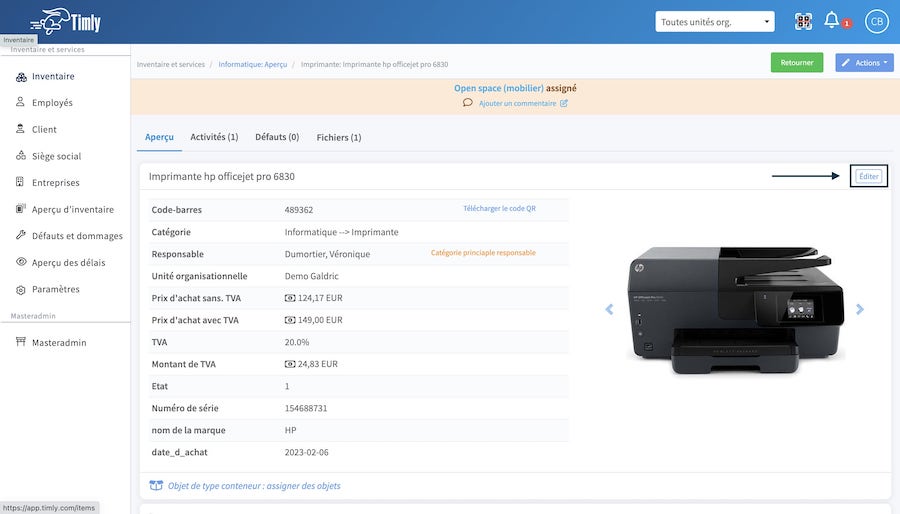Open Entreprises in the sidebar

click(56, 182)
